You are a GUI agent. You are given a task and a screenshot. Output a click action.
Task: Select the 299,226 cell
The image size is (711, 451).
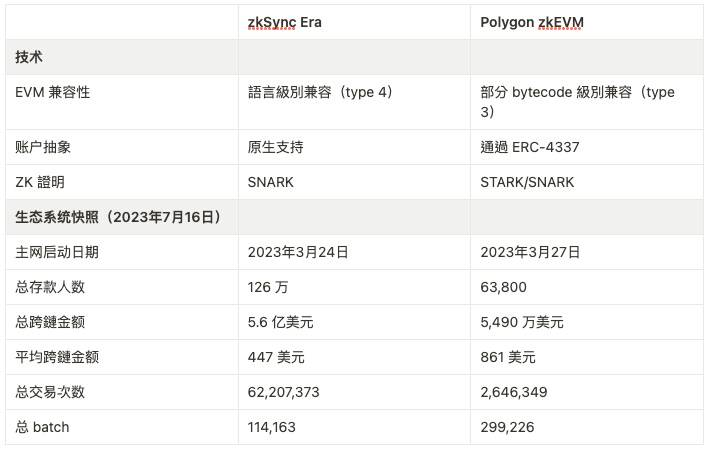587,427
